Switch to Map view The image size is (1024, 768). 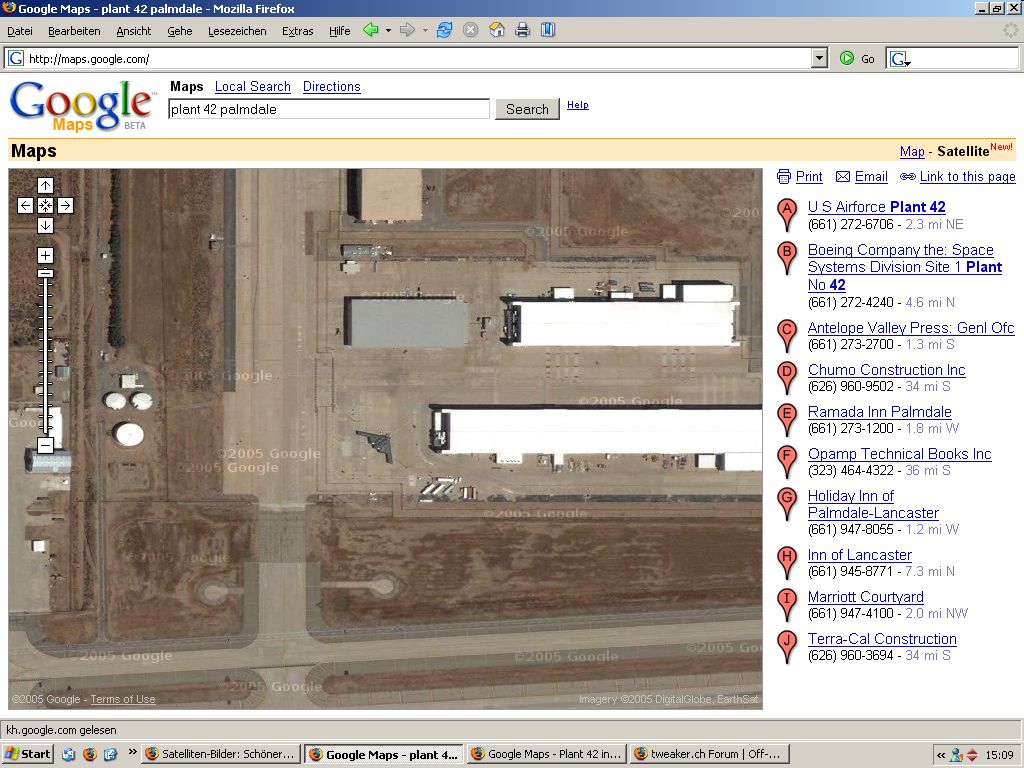click(912, 152)
